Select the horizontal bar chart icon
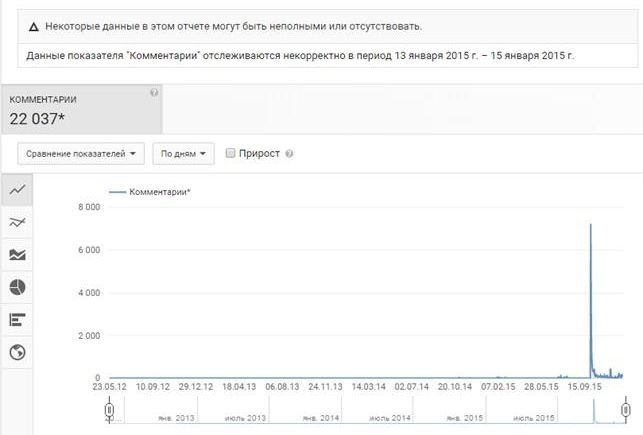Viewport: 643px width, 435px height. tap(17, 319)
